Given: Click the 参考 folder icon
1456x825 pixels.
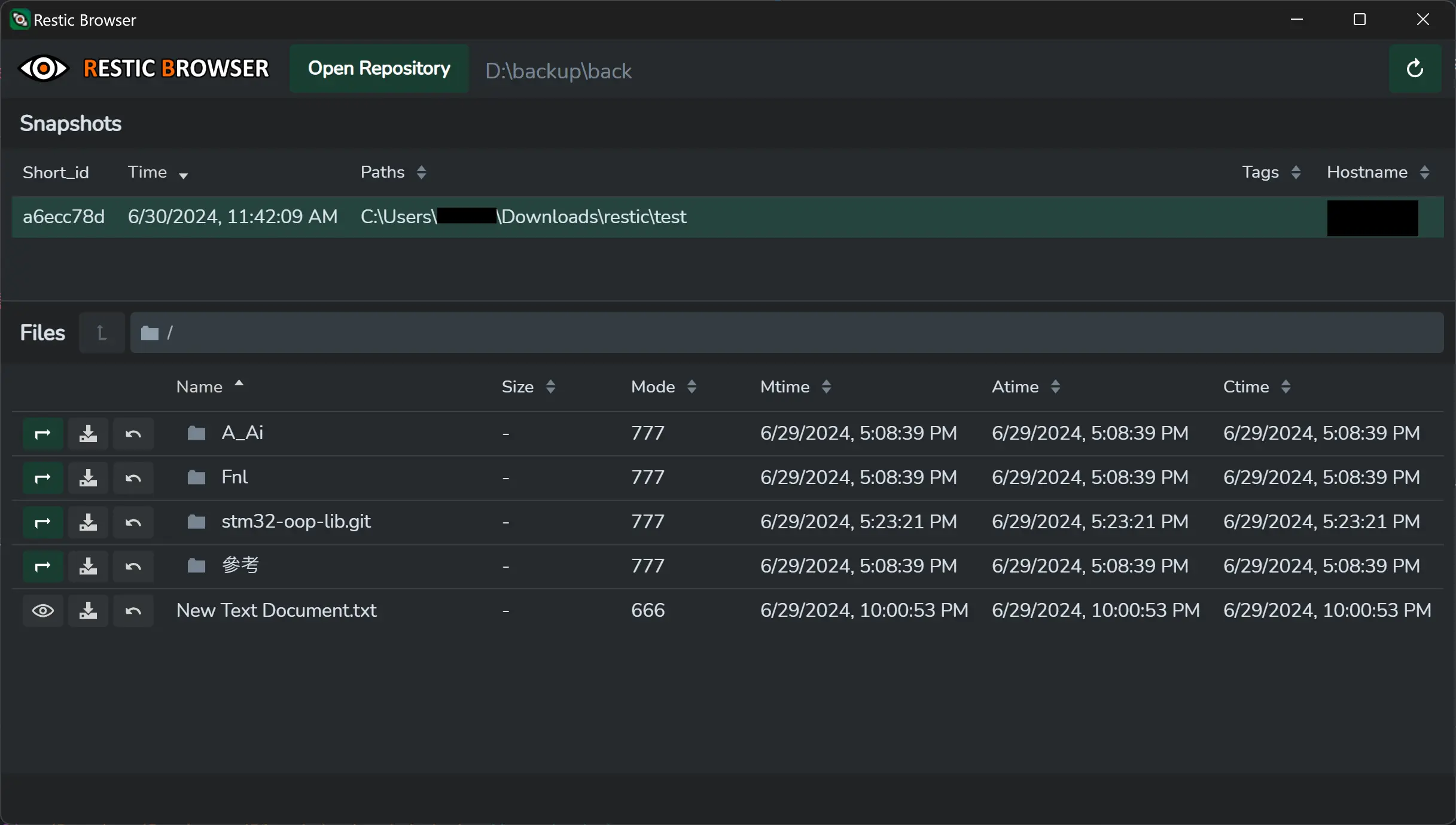Looking at the screenshot, I should pyautogui.click(x=196, y=565).
